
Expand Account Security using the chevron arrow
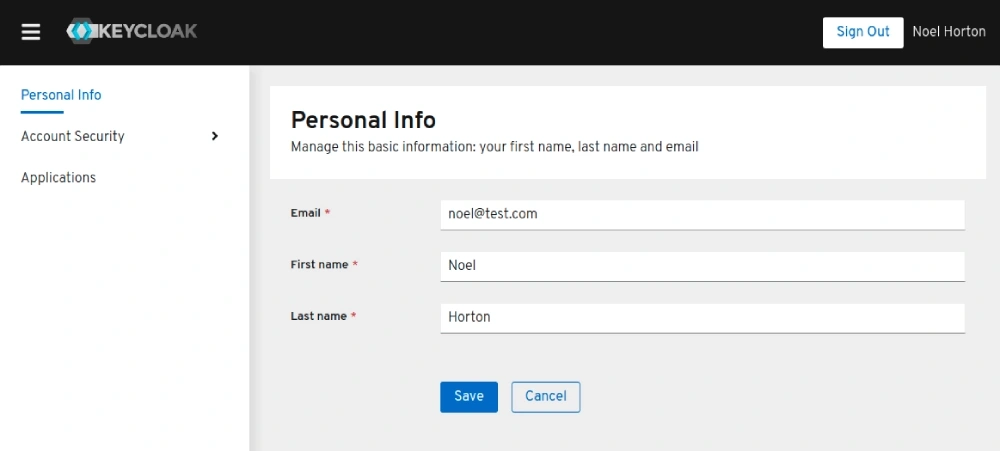(215, 136)
